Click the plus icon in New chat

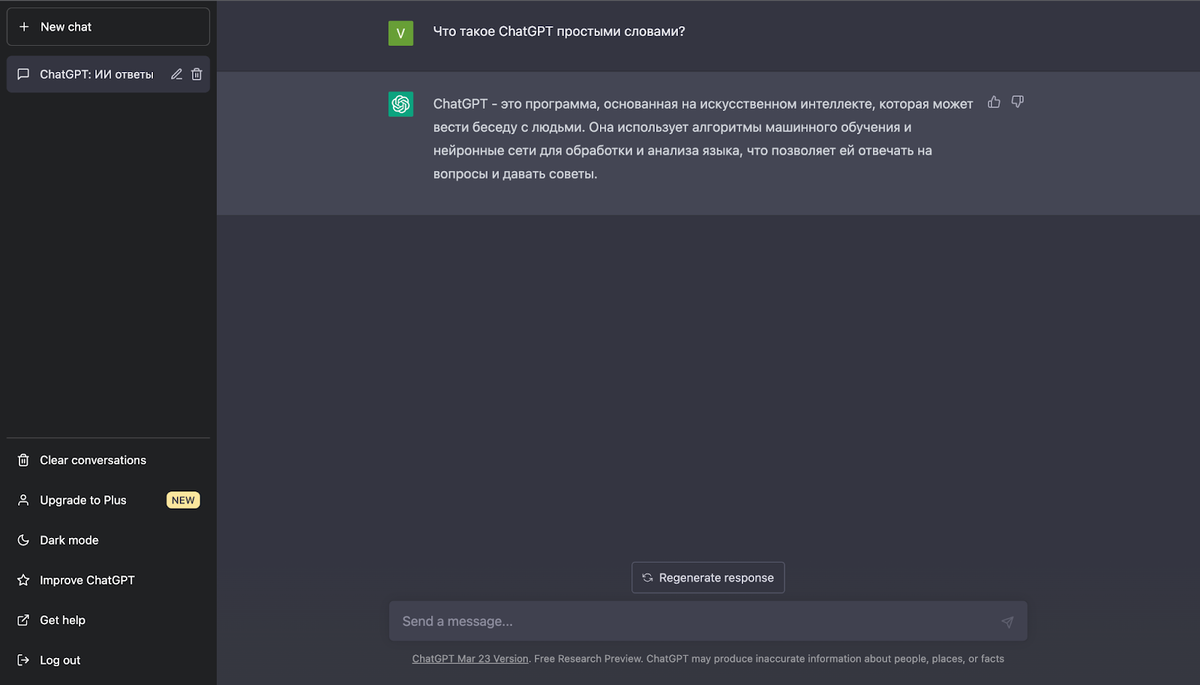coord(24,27)
